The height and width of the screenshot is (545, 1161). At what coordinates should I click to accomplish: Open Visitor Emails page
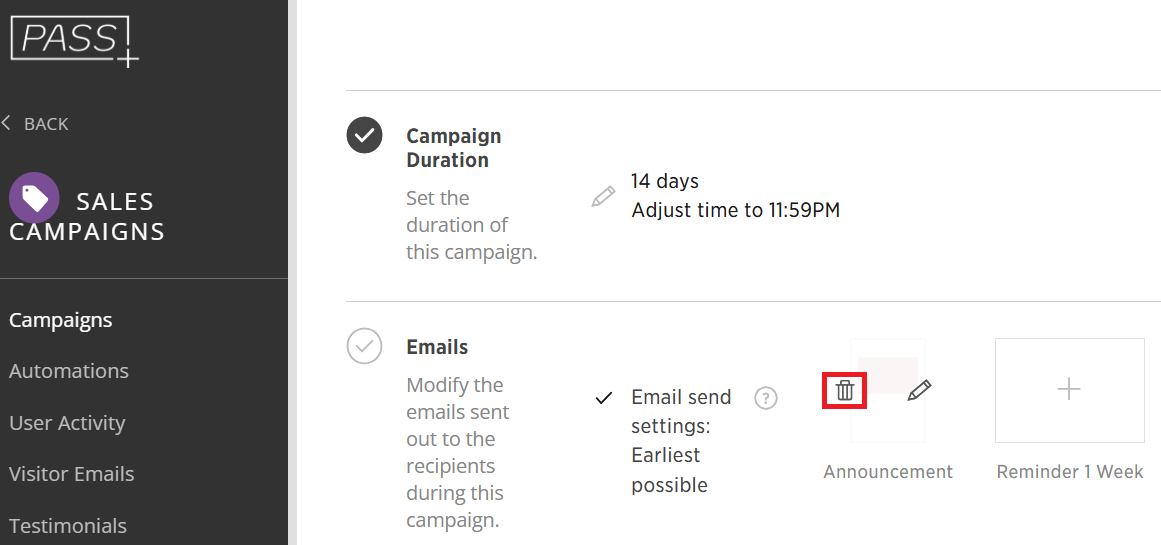tap(72, 474)
